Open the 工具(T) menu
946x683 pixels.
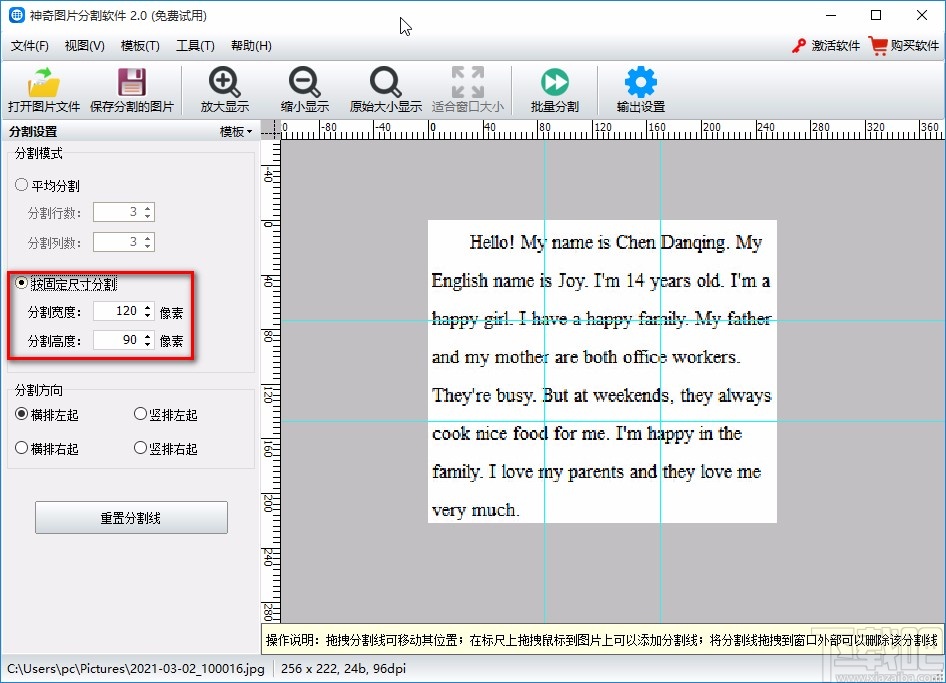(195, 46)
